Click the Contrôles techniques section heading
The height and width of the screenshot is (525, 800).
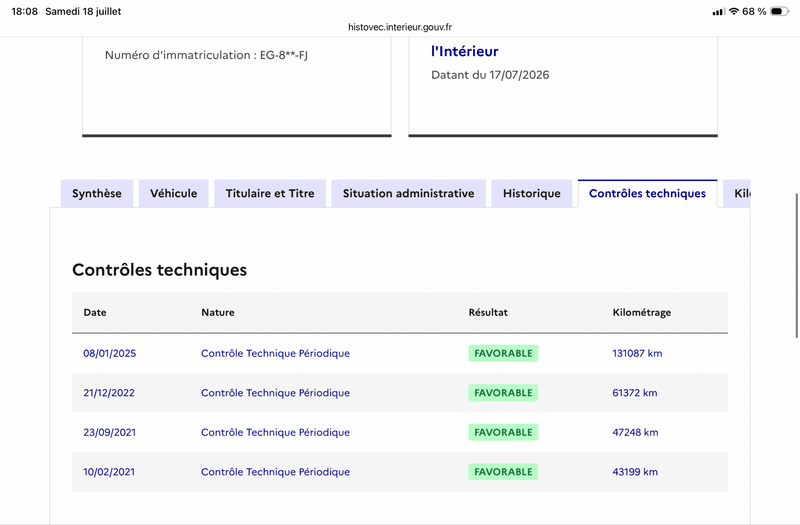point(159,269)
